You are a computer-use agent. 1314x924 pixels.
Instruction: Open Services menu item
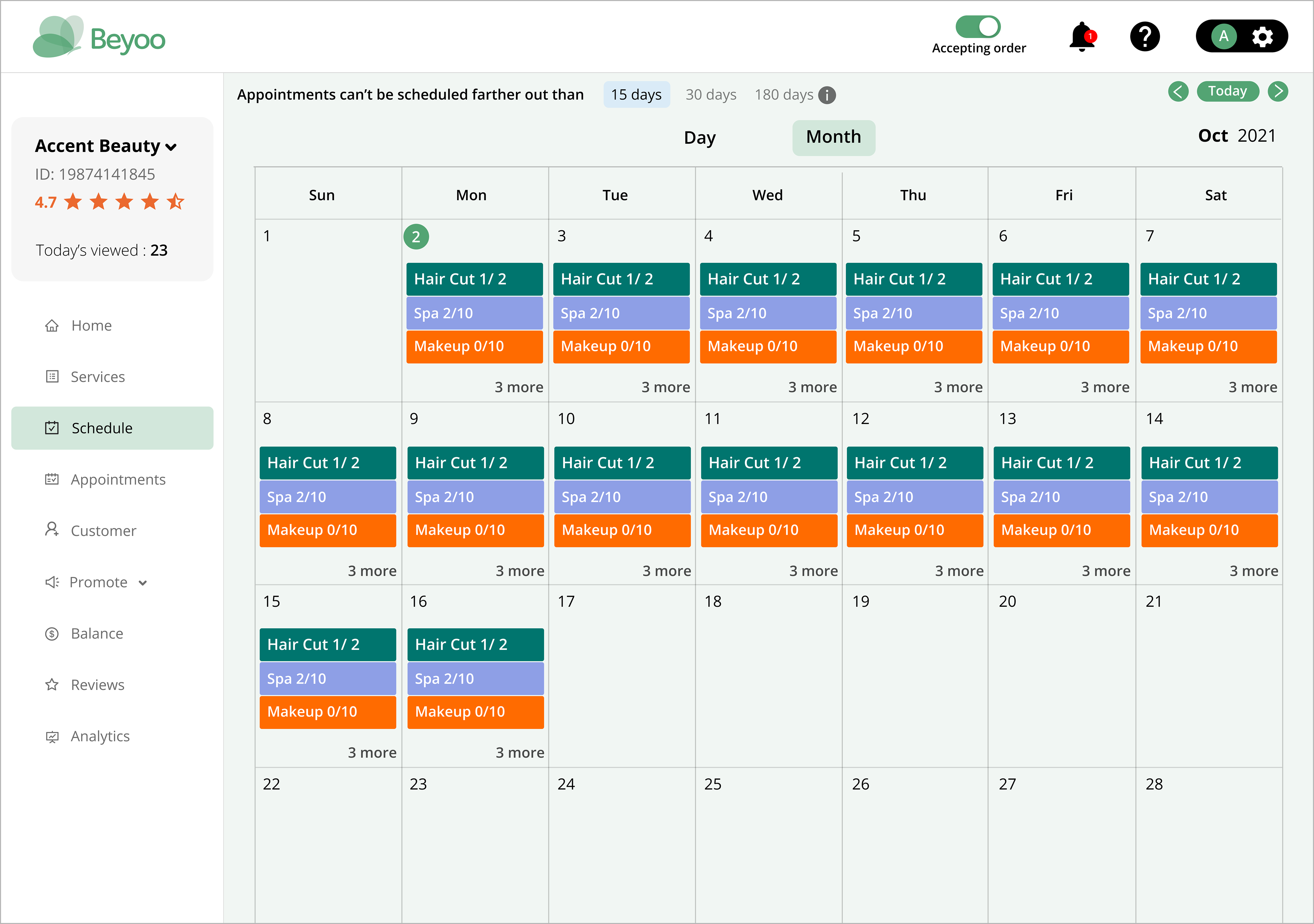tap(98, 377)
